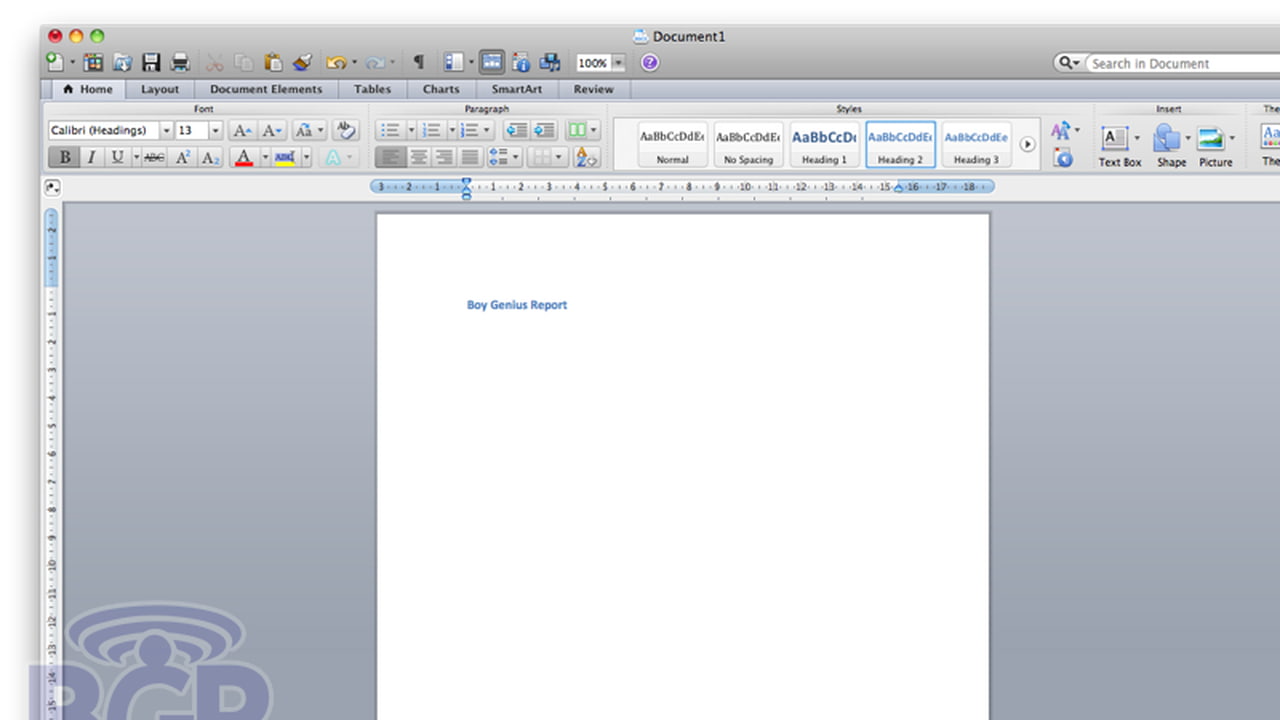This screenshot has width=1280, height=720.
Task: Apply the Heading 3 style
Action: click(976, 145)
